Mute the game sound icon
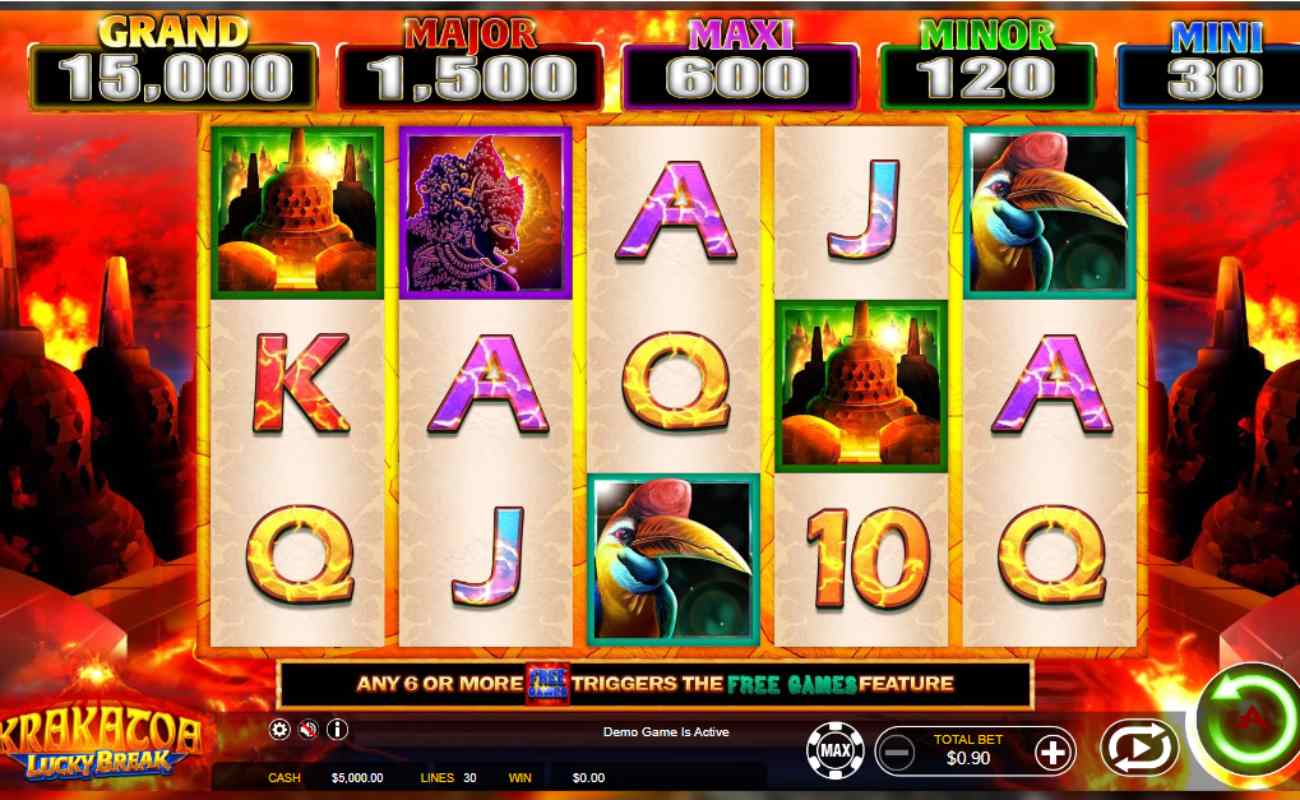The height and width of the screenshot is (800, 1300). click(x=308, y=730)
